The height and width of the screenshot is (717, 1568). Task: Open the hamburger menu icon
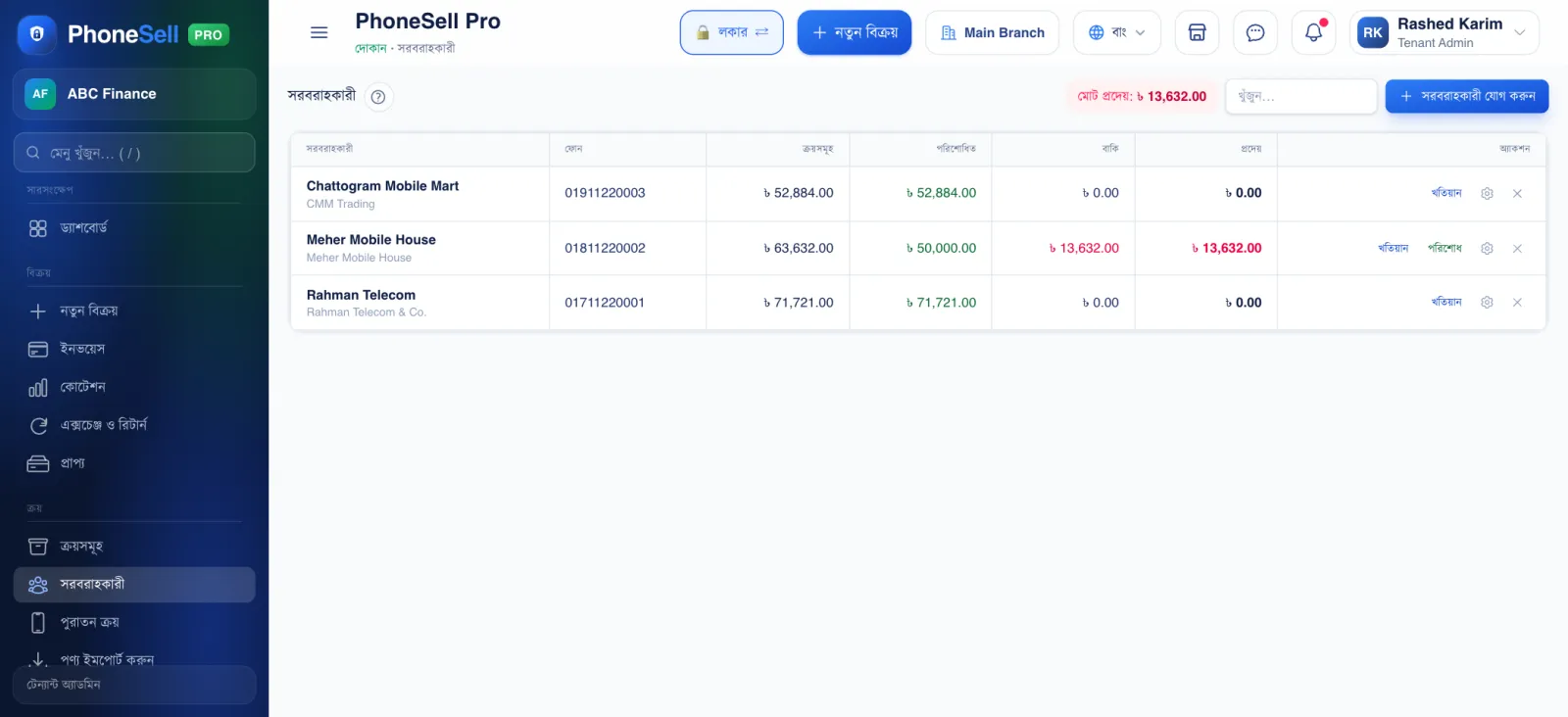point(318,32)
